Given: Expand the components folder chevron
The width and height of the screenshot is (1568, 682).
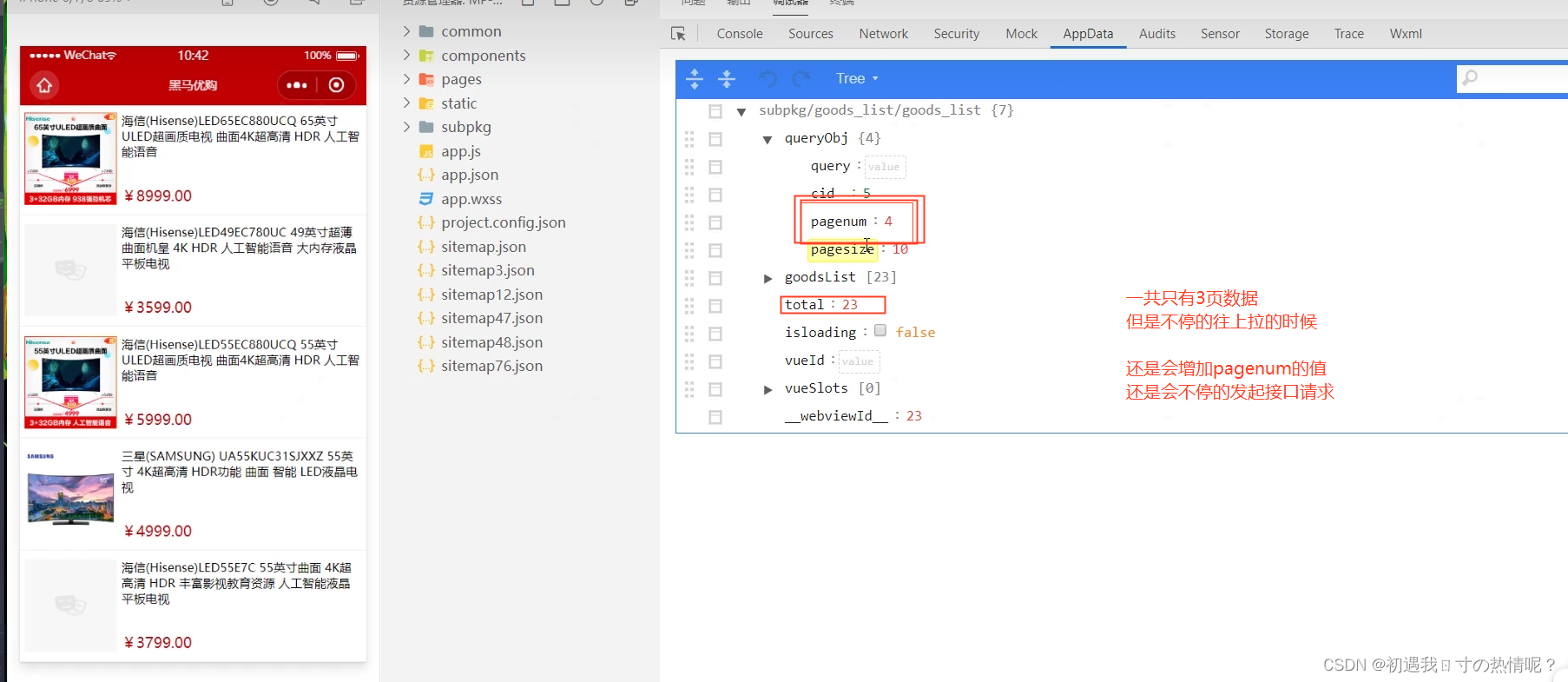Looking at the screenshot, I should [x=406, y=56].
